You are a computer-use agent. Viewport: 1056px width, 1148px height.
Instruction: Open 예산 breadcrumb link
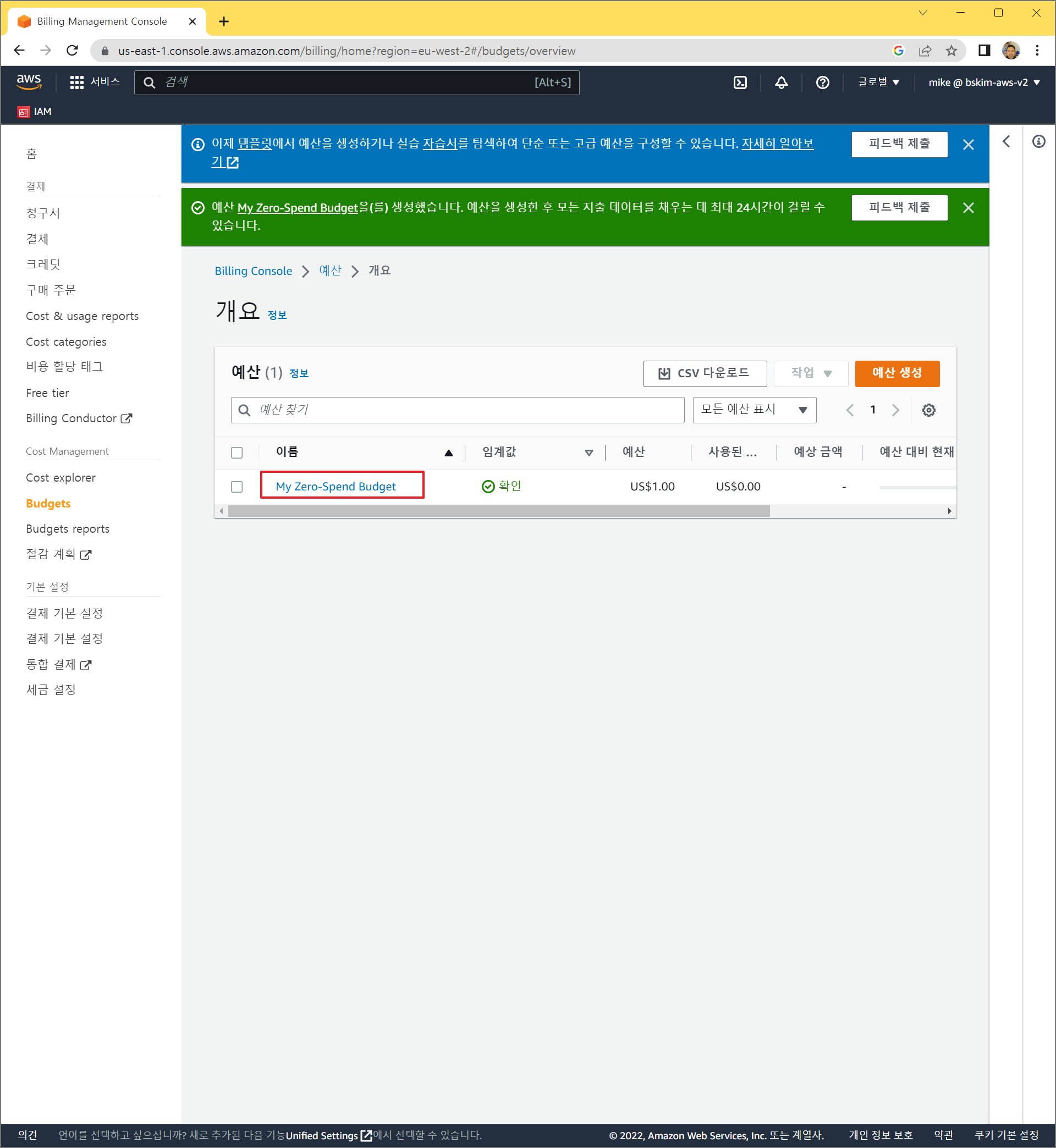pos(329,271)
